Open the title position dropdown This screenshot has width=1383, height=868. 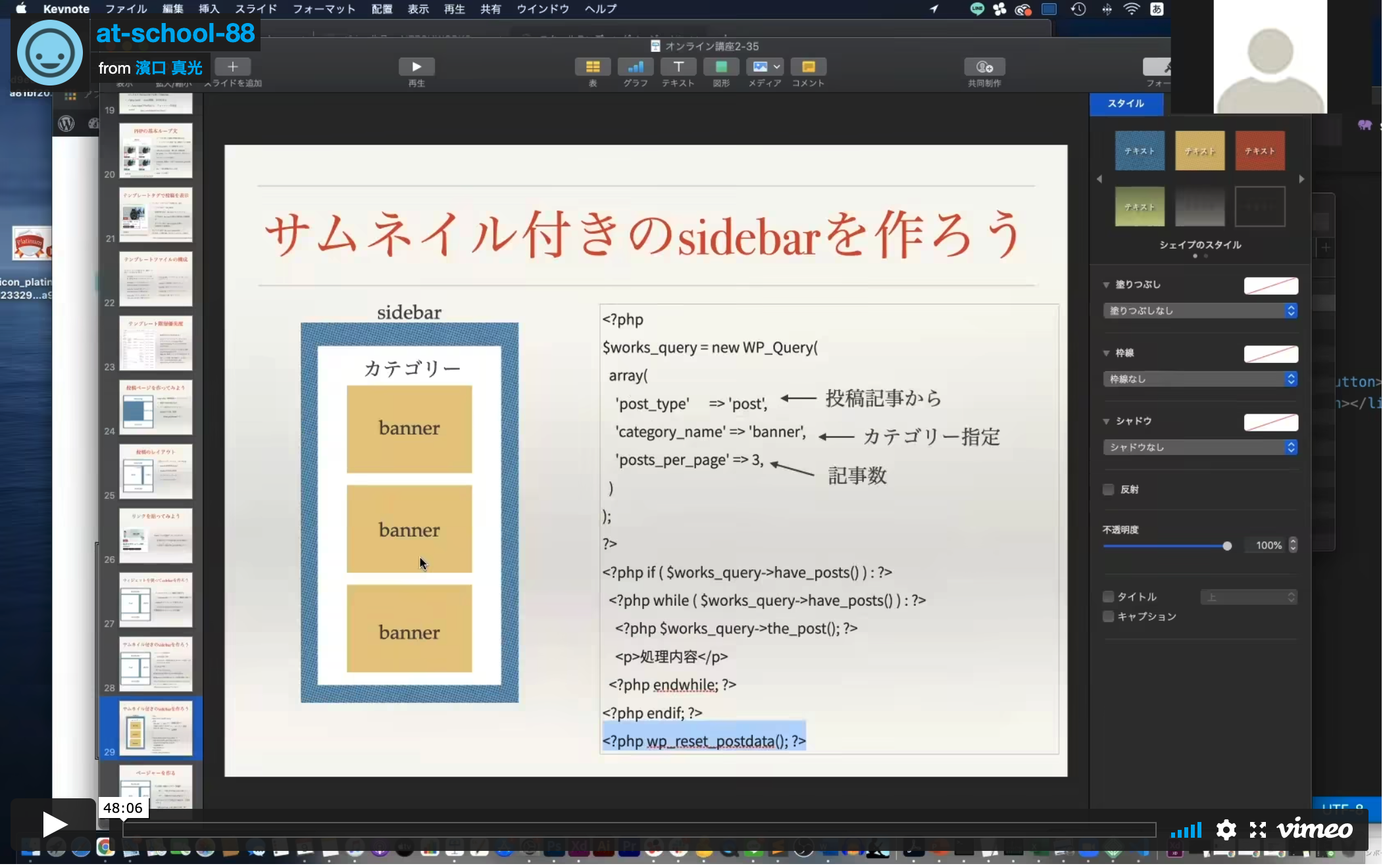click(1248, 597)
